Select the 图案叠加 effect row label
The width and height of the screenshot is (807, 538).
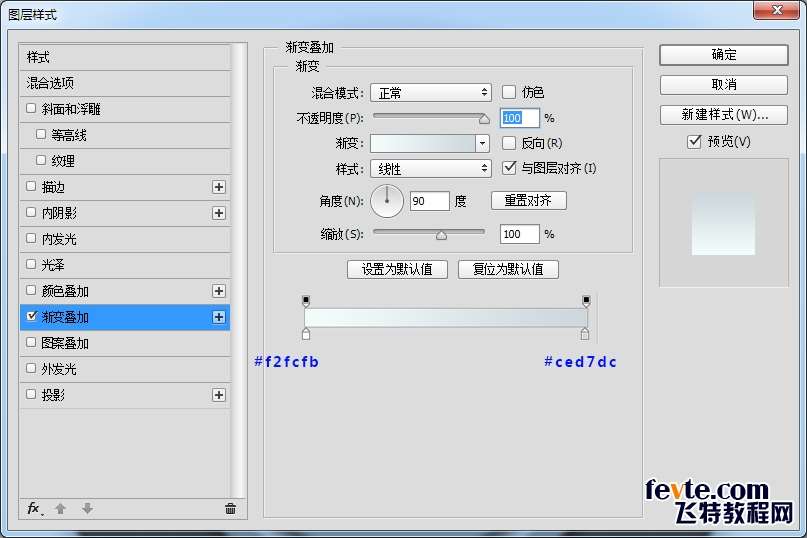(65, 343)
